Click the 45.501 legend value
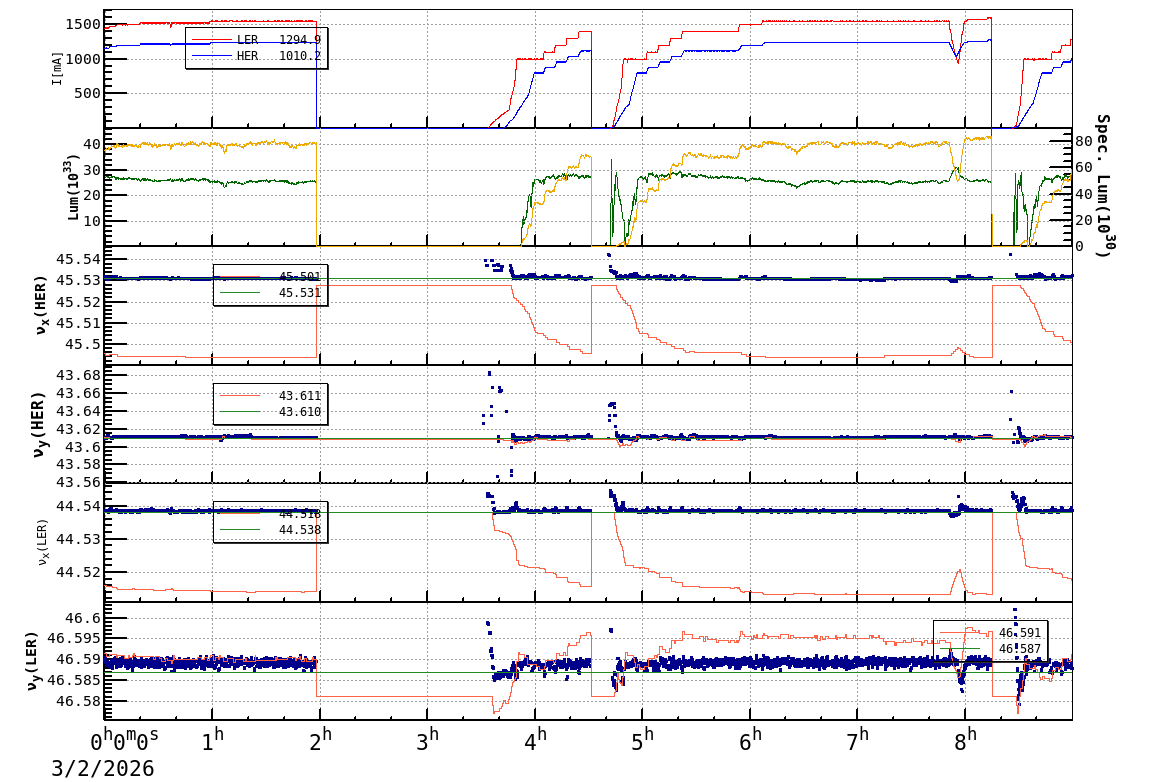 [300, 277]
